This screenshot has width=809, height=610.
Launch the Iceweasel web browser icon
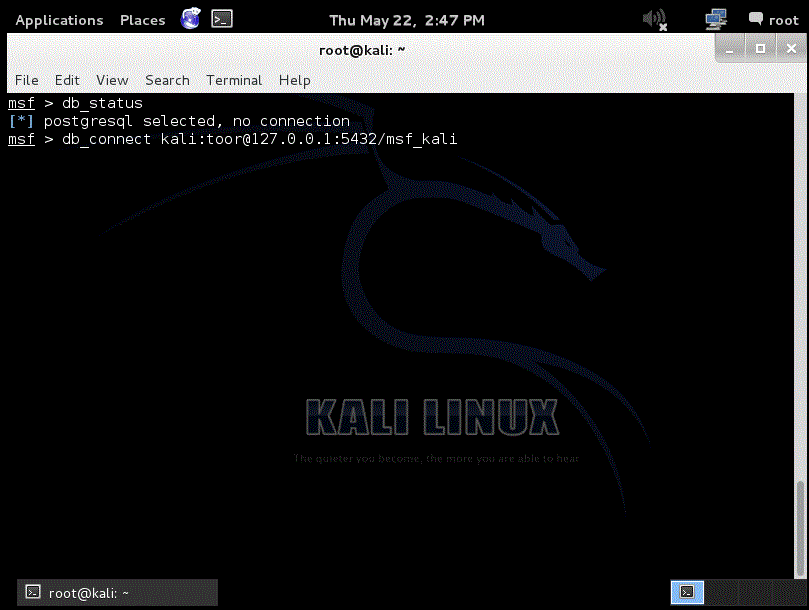click(190, 19)
